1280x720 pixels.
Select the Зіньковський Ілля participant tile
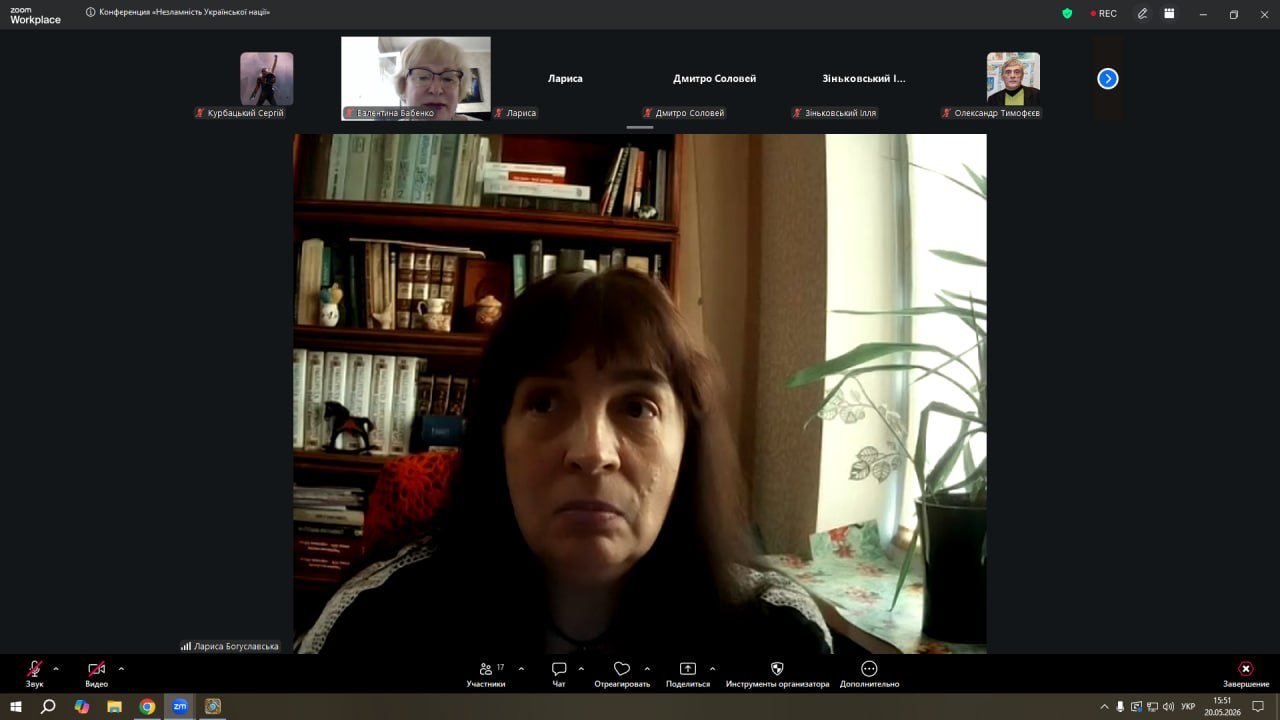[x=864, y=79]
